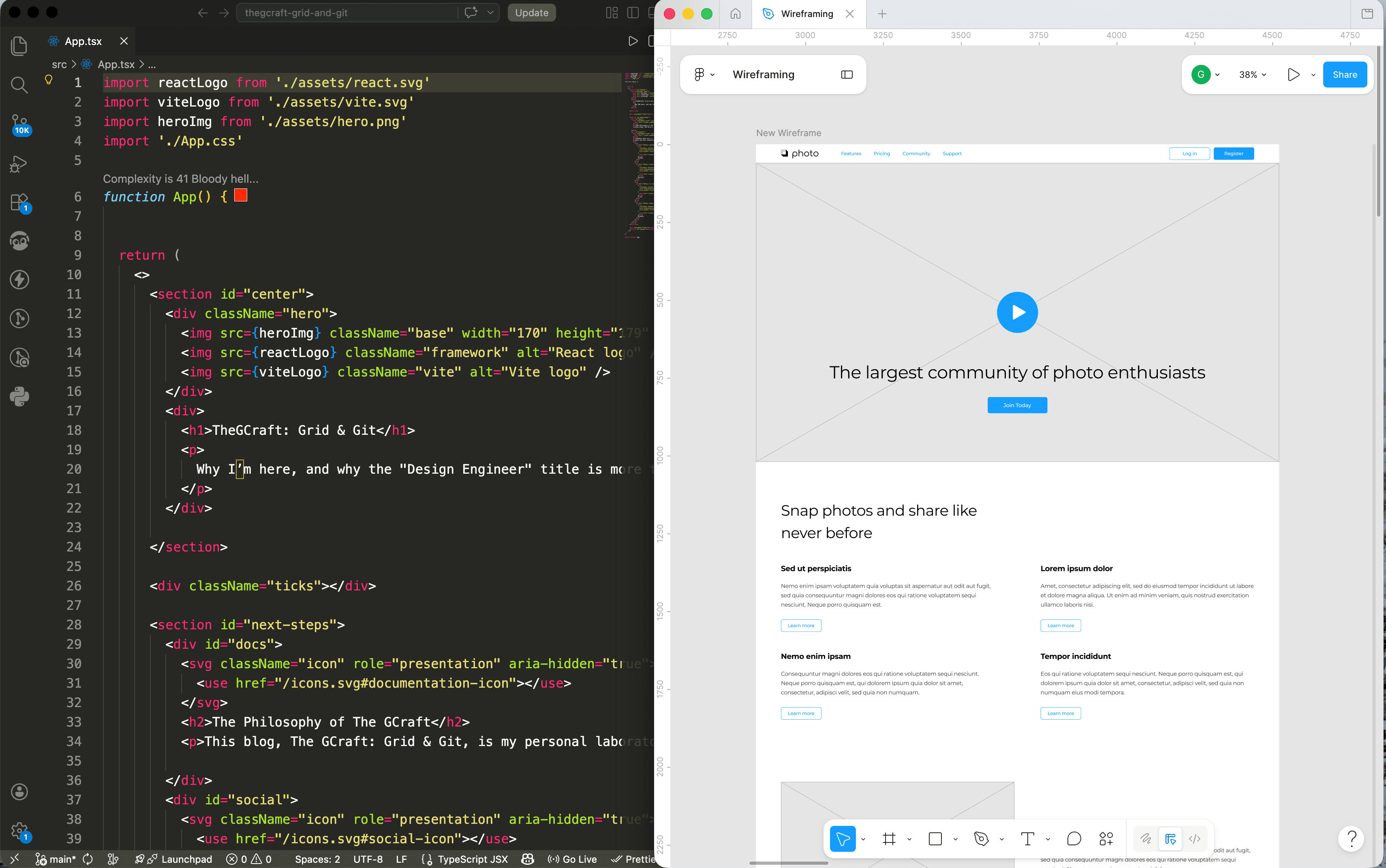Screen dimensions: 1386x868
Task: Open Figma help question mark button
Action: coord(1352,839)
